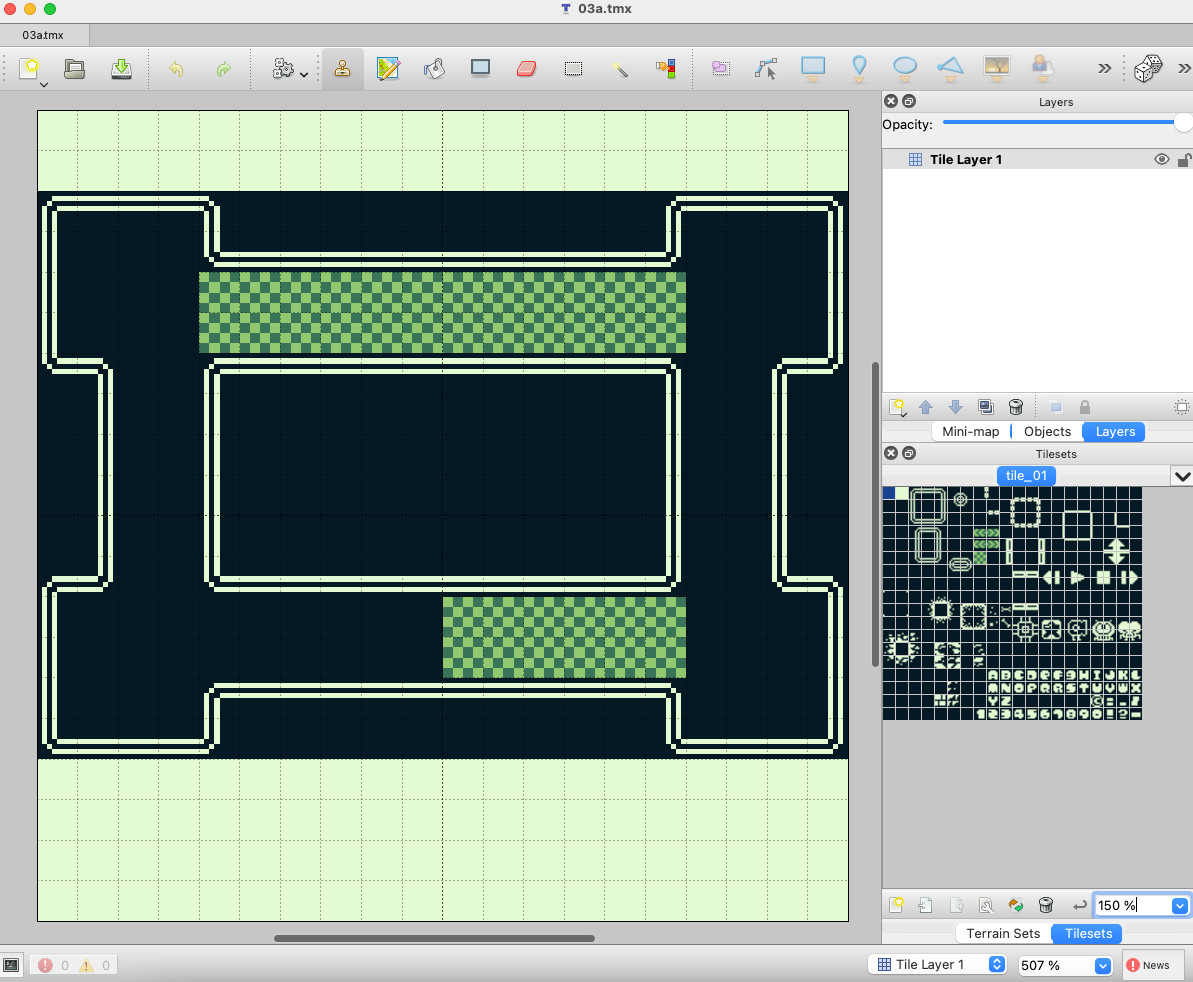1193x982 pixels.
Task: Select the Insert Ellipse tool
Action: (904, 68)
